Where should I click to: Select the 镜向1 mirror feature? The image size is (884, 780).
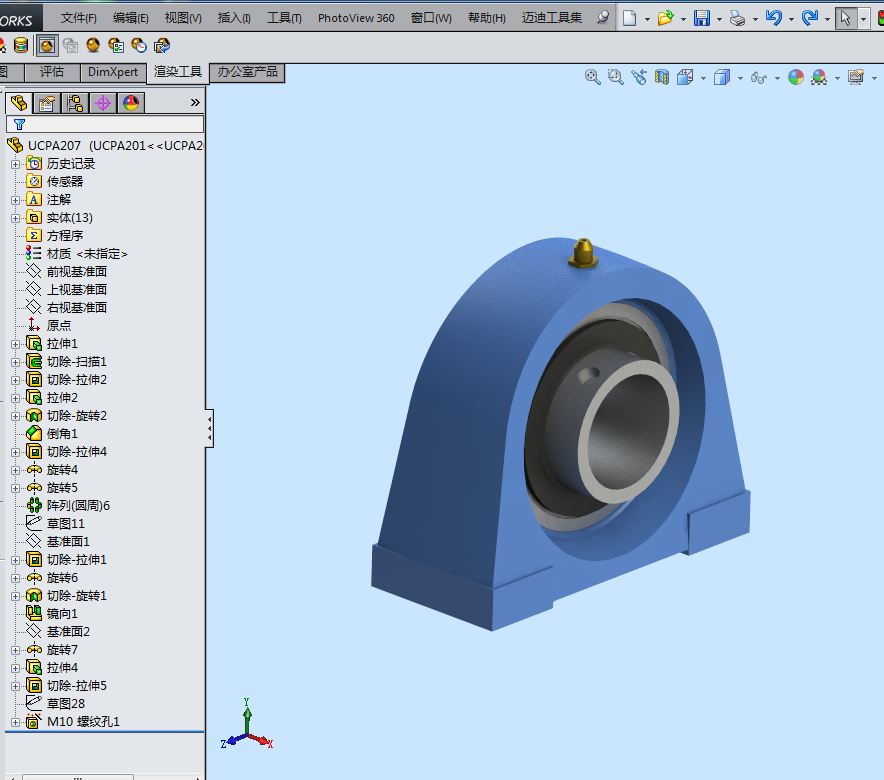[x=62, y=614]
